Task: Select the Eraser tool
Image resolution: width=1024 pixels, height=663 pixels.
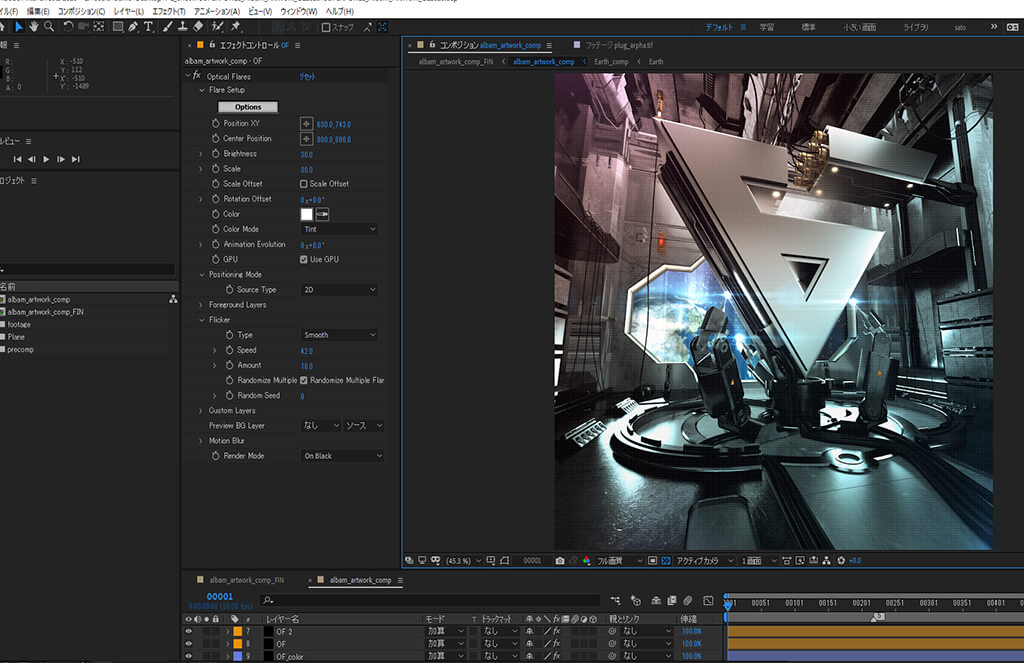Action: click(x=198, y=26)
